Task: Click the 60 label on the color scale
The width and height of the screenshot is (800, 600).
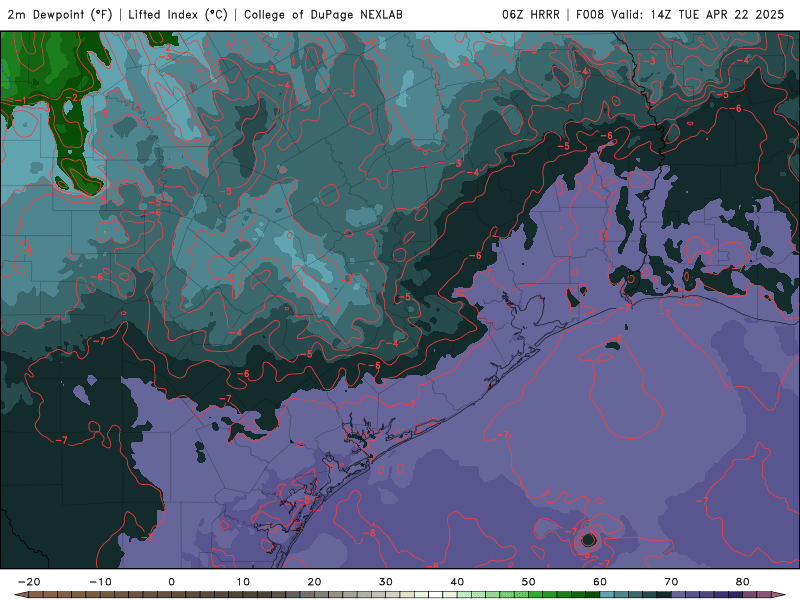Action: coord(600,582)
